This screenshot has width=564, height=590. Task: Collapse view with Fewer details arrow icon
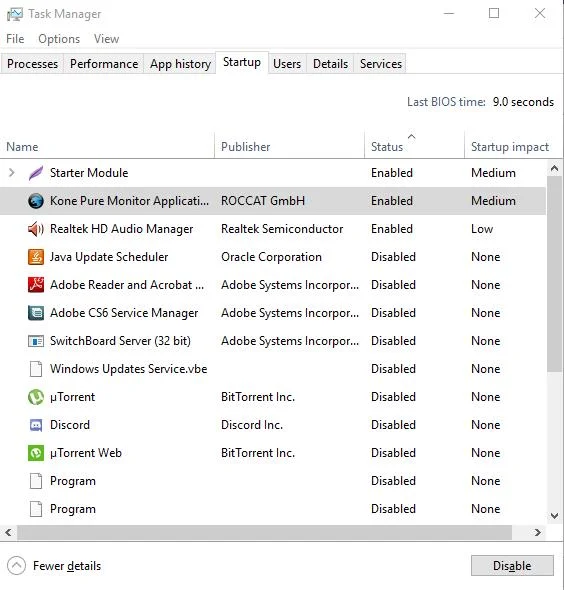point(16,566)
